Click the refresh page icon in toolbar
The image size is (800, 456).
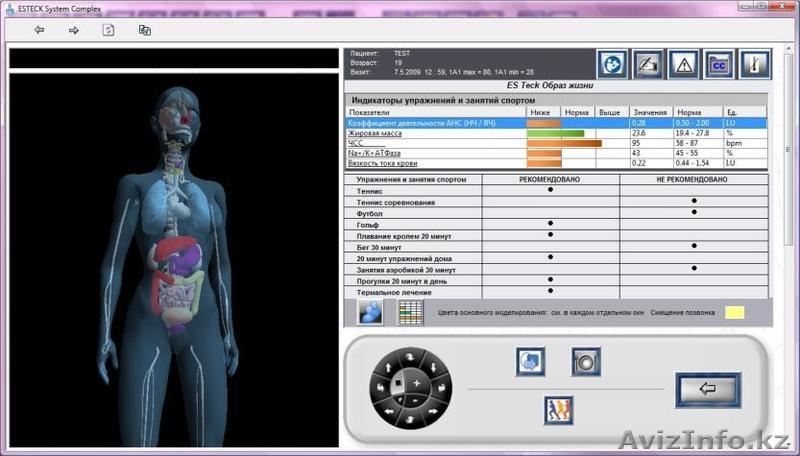(x=108, y=30)
